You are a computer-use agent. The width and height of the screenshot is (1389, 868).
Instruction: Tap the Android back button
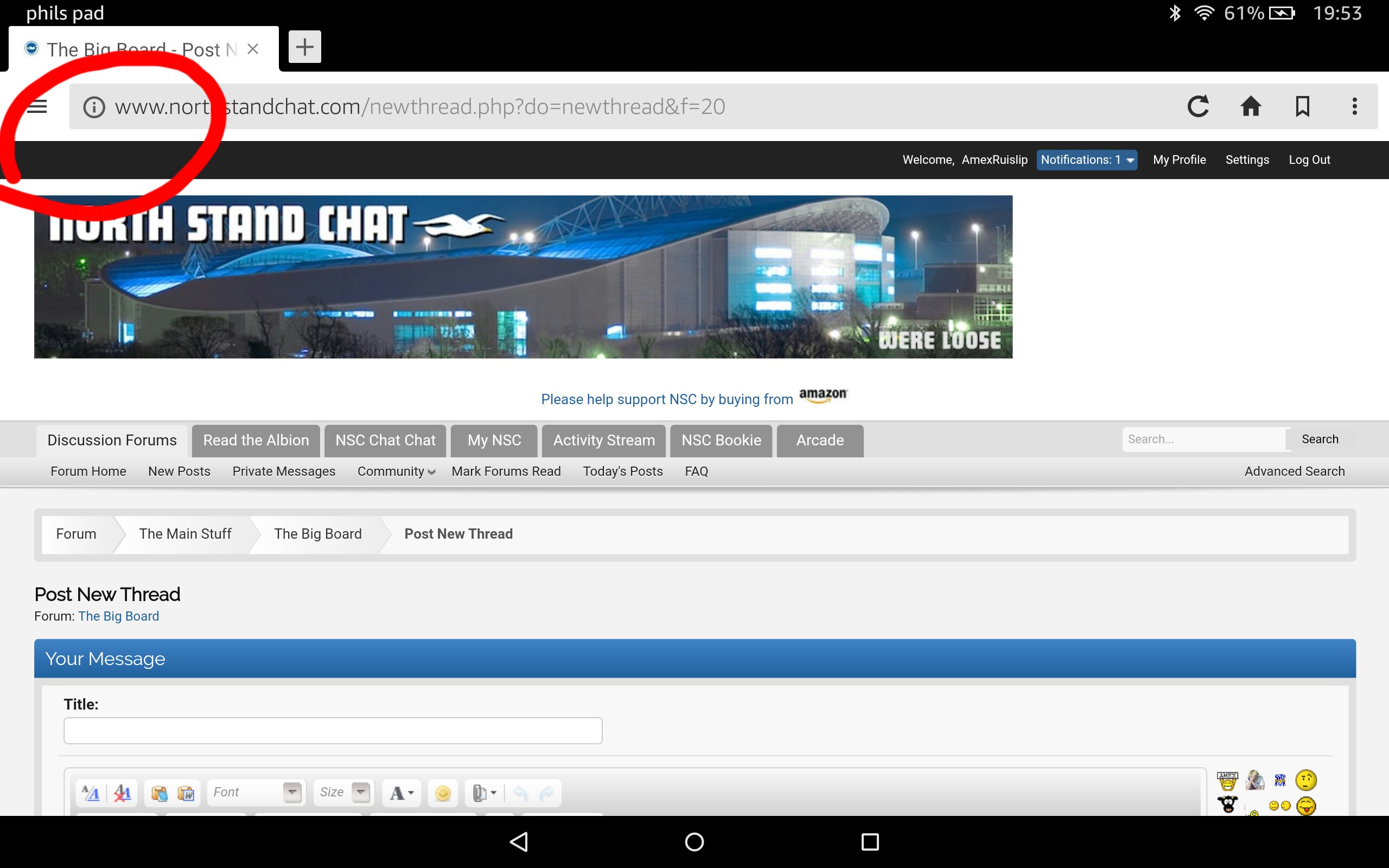[x=519, y=842]
